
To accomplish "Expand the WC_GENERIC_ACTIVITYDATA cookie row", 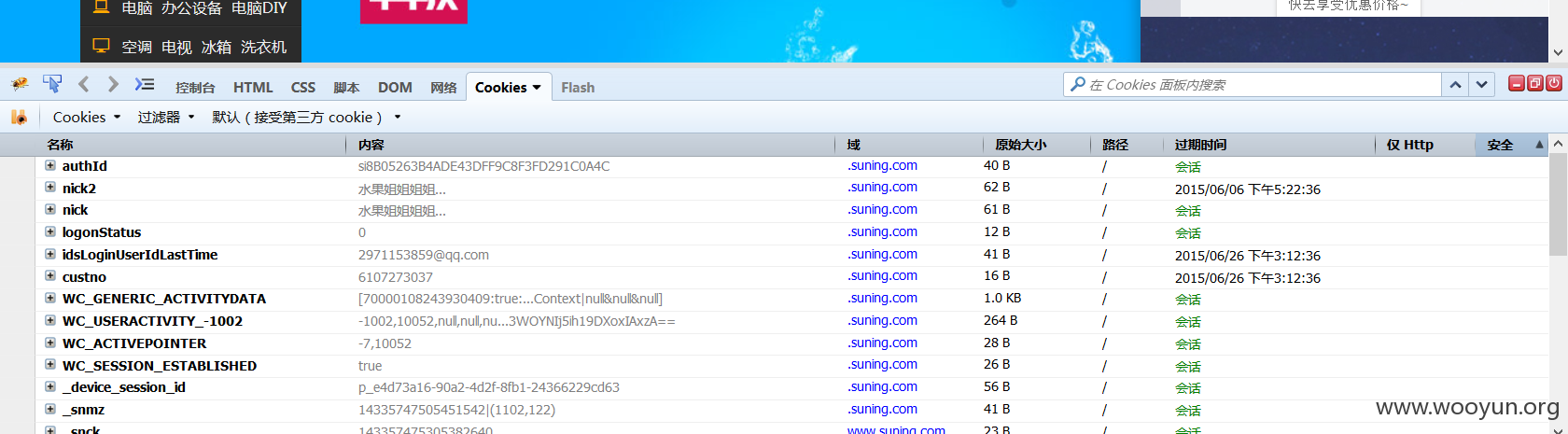I will [x=50, y=298].
